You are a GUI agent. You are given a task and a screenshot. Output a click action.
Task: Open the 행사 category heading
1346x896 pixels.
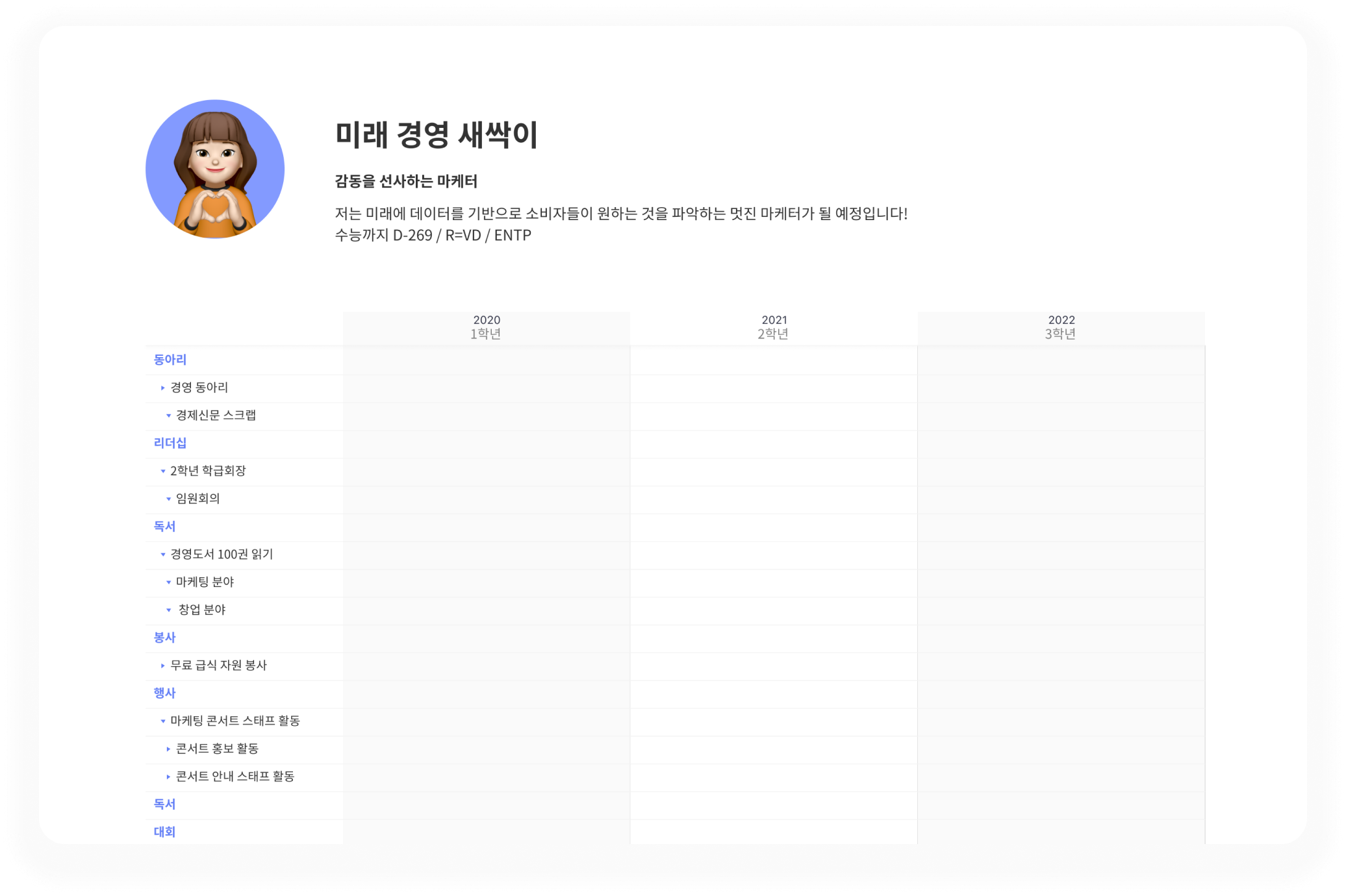click(164, 693)
